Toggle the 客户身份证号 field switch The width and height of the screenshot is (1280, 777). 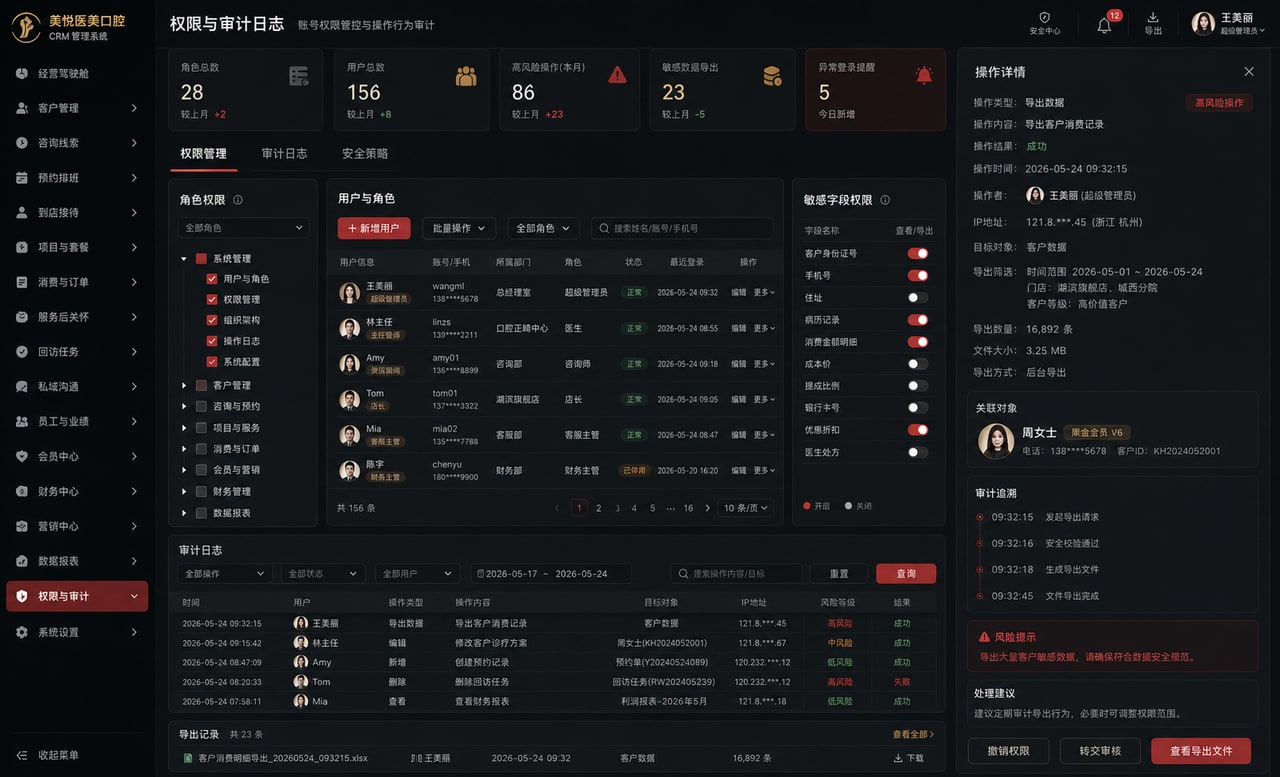coord(917,253)
